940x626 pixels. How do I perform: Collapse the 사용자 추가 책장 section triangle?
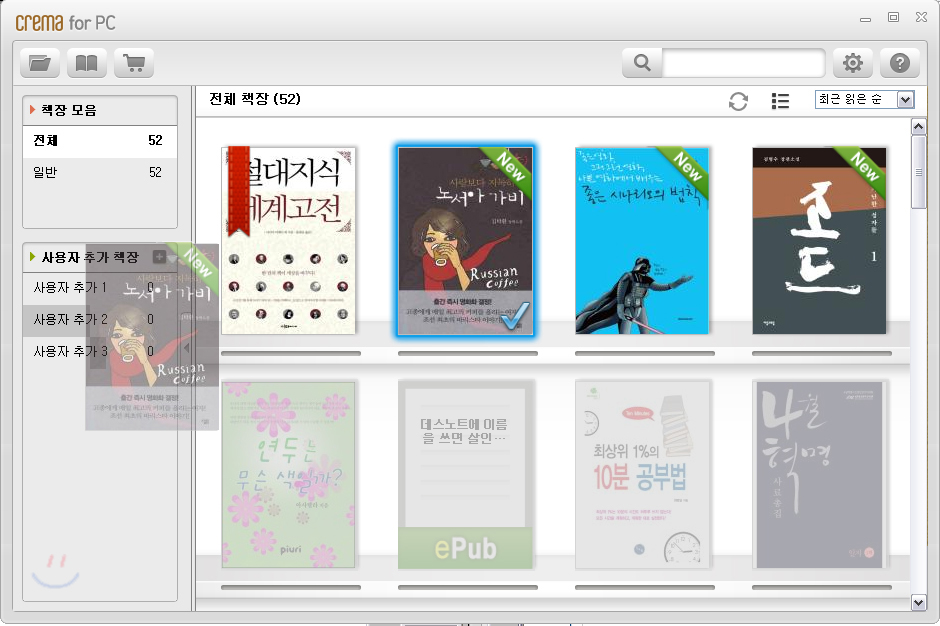click(32, 257)
